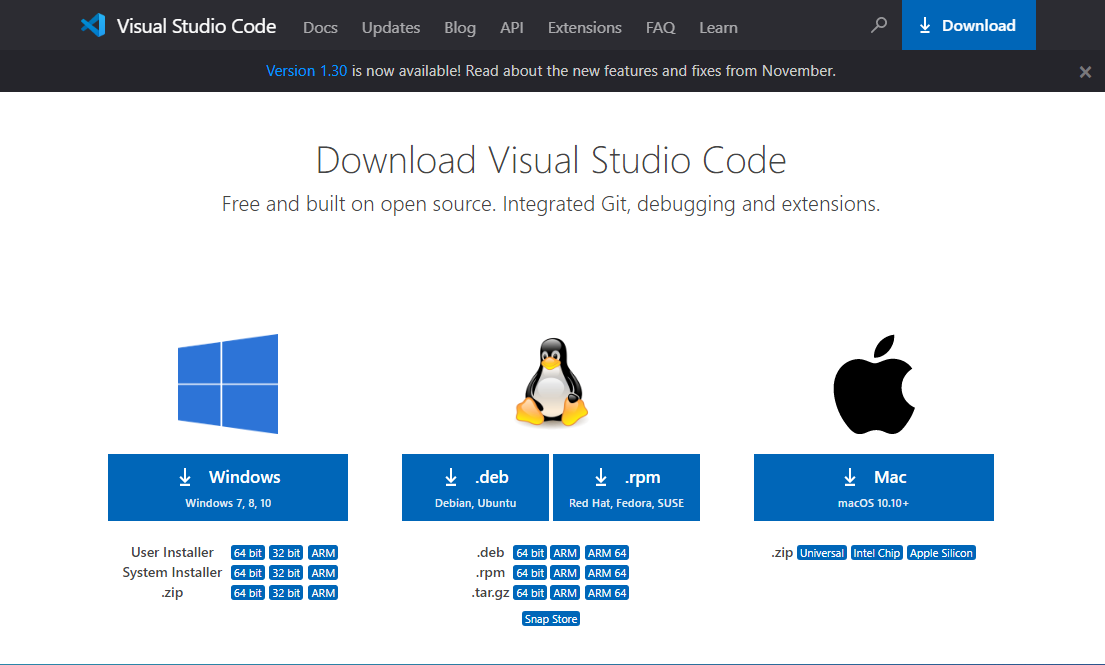Download the Windows 7, 8, 10 installer
This screenshot has height=665, width=1105.
click(x=228, y=487)
